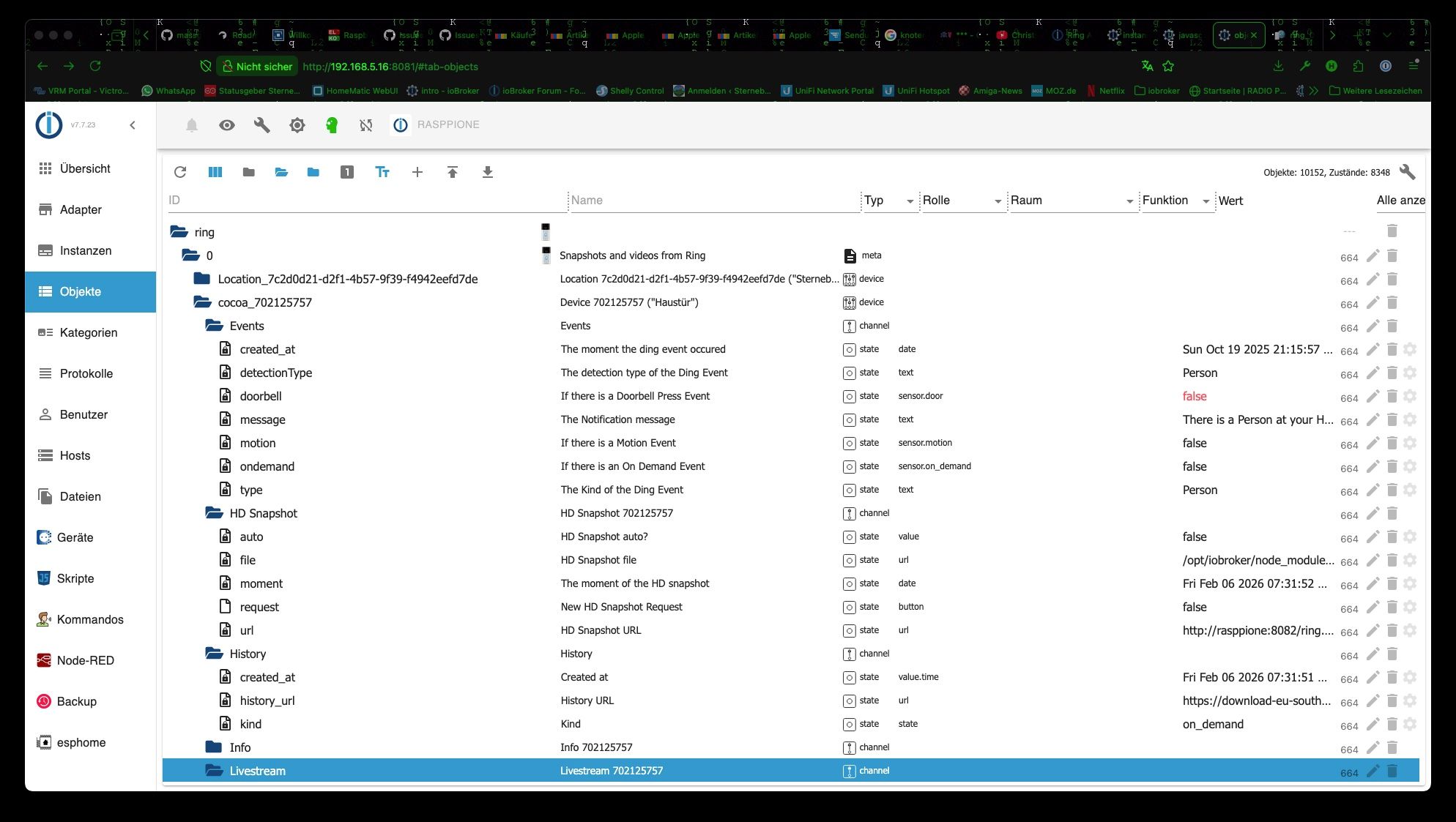This screenshot has height=822, width=1456.
Task: Collapse the HD Snapshot folder
Action: pyautogui.click(x=214, y=513)
